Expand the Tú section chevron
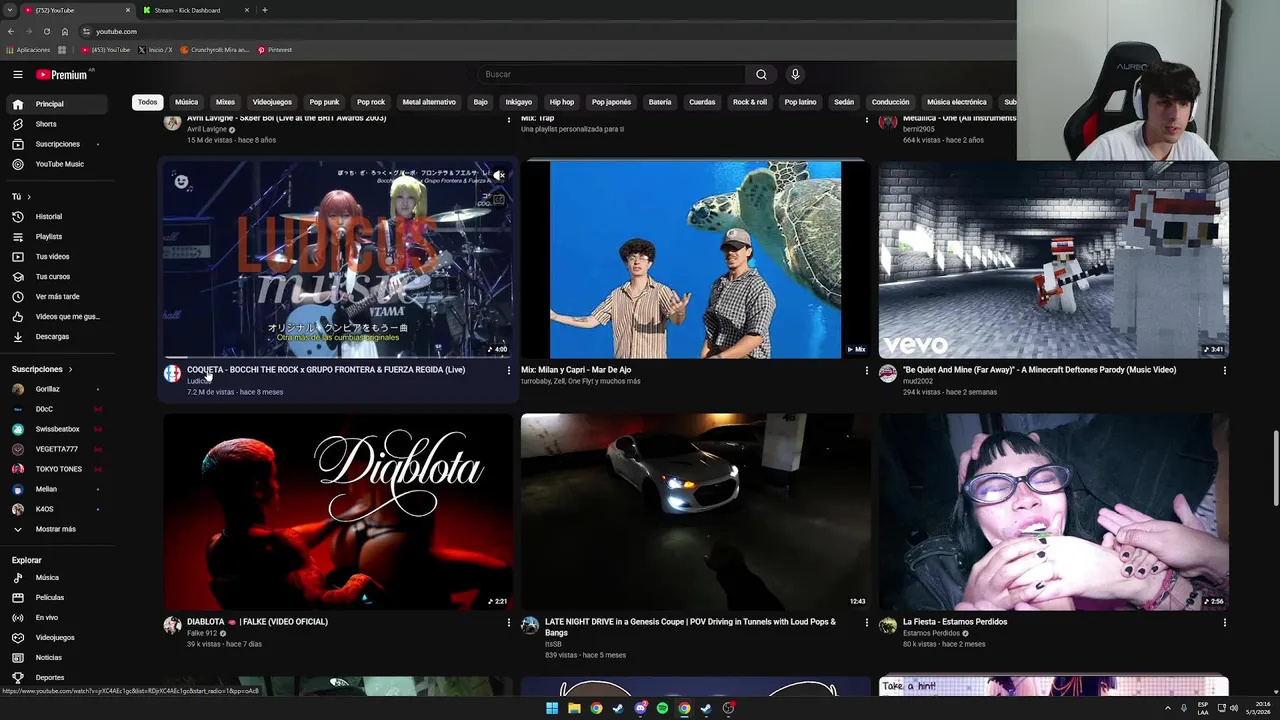The height and width of the screenshot is (720, 1280). tap(29, 197)
